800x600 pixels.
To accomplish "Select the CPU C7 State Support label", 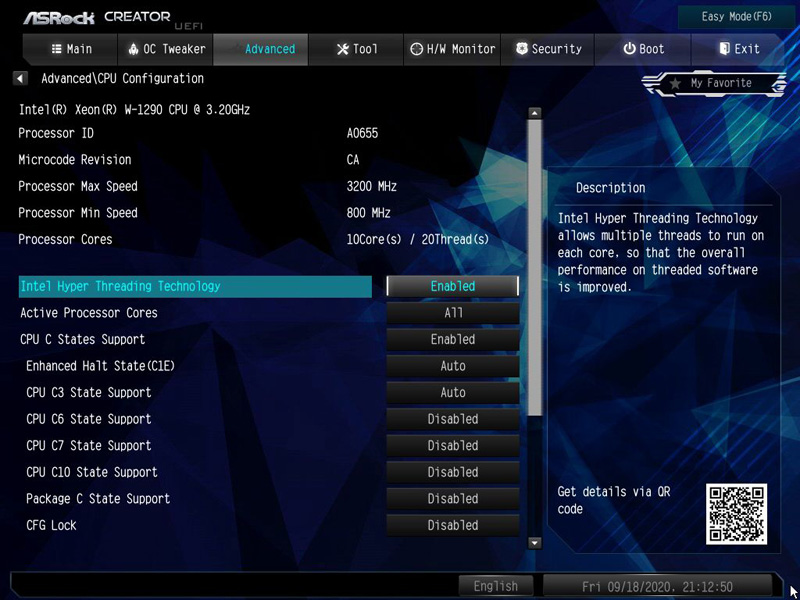I will click(x=89, y=445).
